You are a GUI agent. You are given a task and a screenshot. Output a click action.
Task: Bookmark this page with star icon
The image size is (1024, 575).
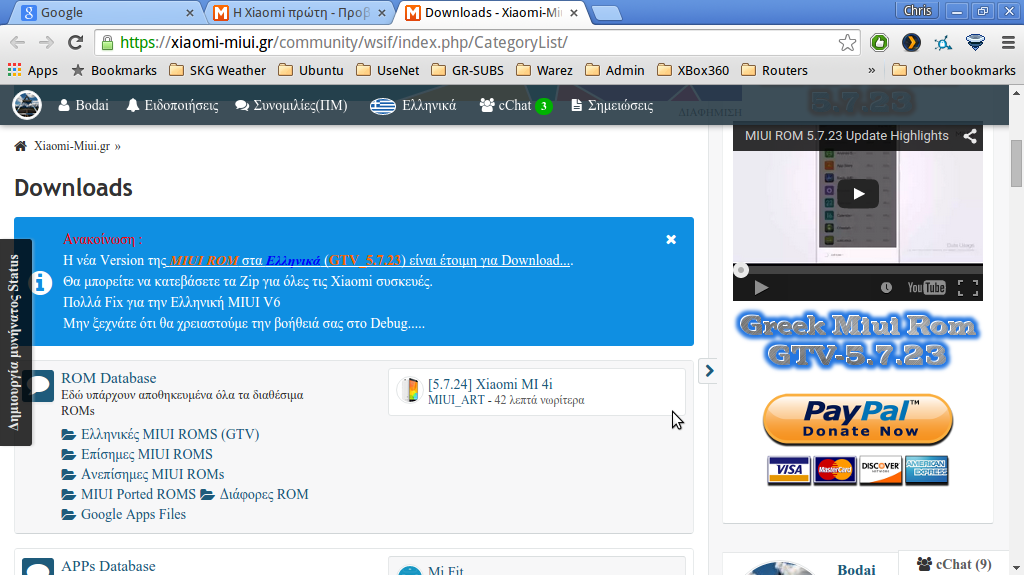847,42
